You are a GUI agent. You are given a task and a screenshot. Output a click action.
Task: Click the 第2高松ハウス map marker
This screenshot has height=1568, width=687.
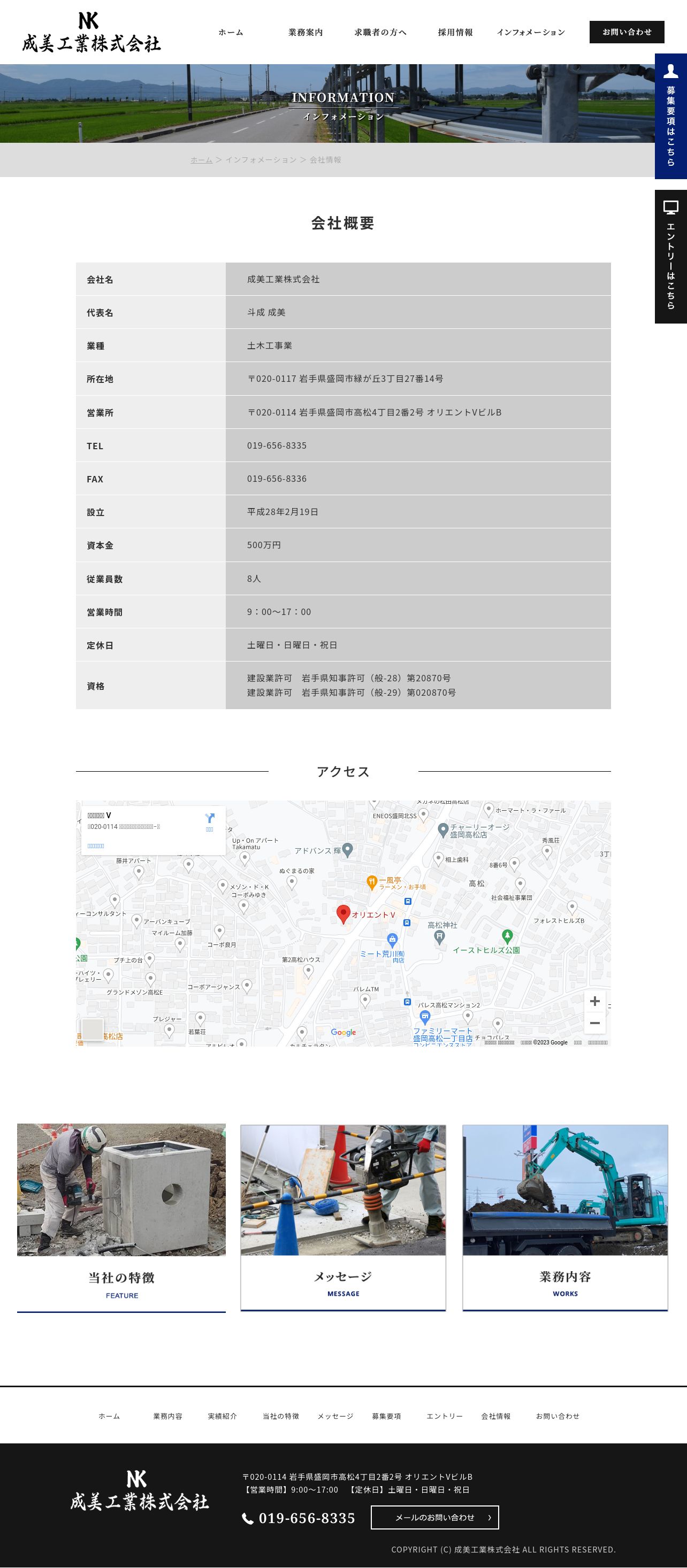pyautogui.click(x=308, y=971)
